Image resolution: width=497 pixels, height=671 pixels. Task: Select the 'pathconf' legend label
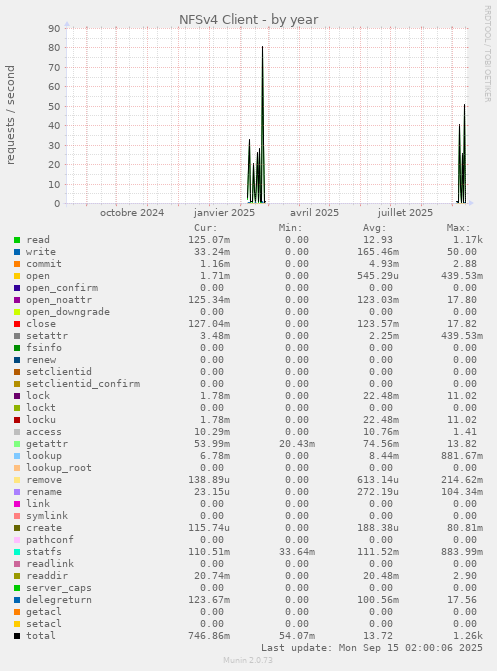pos(50,540)
